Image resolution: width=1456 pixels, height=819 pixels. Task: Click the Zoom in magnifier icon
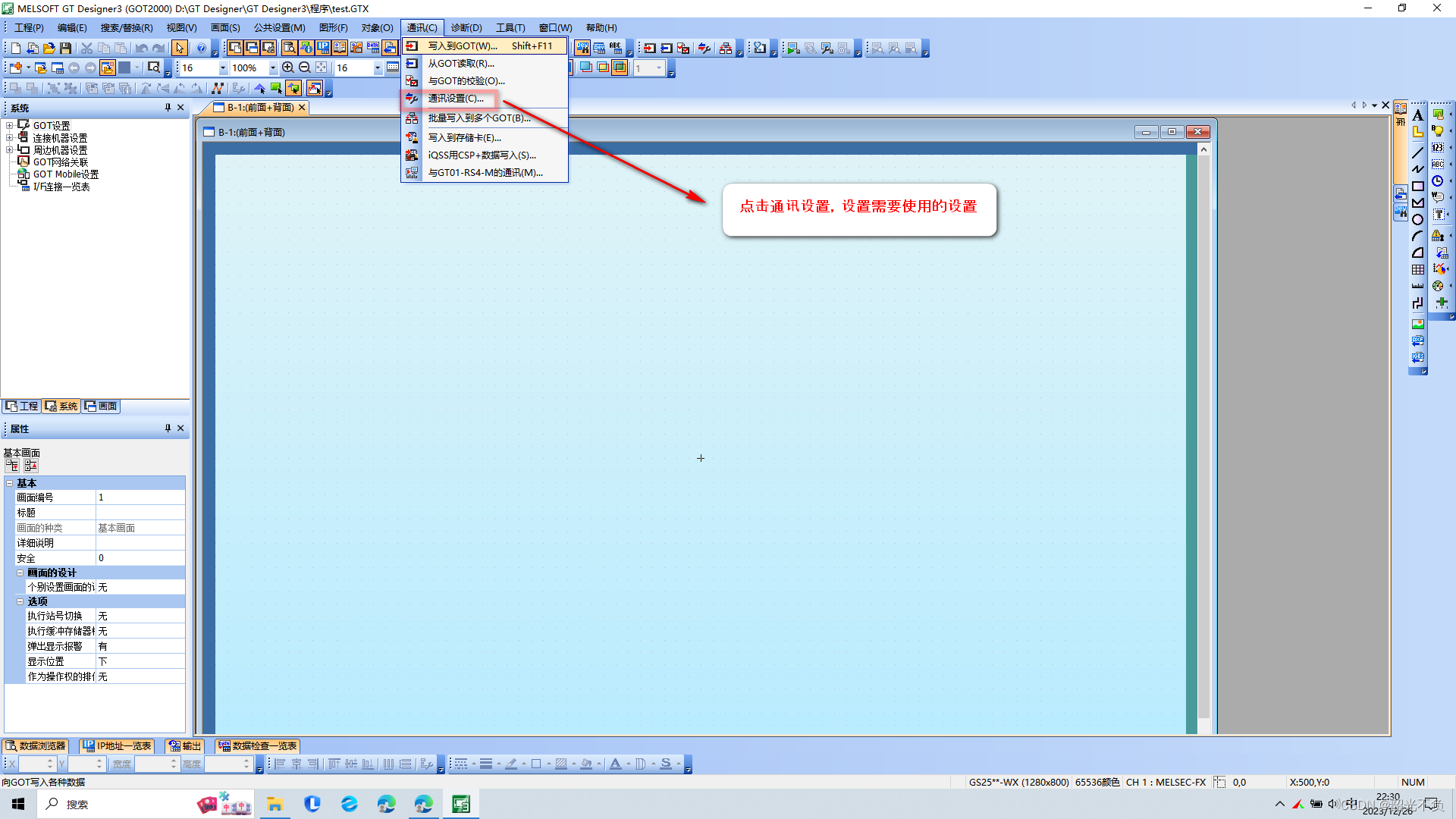click(x=288, y=67)
